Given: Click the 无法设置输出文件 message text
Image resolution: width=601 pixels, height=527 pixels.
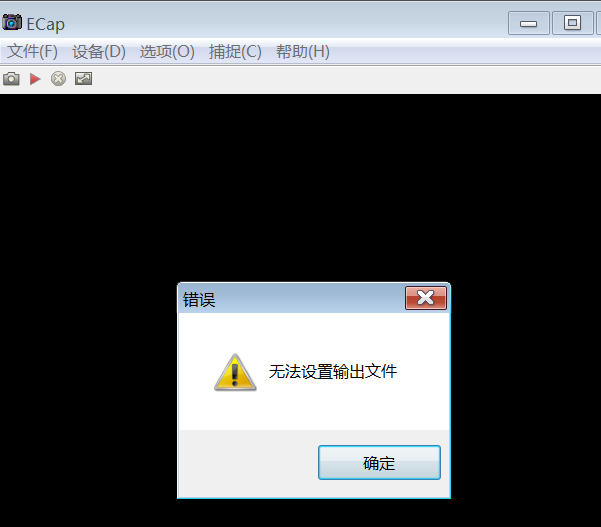Looking at the screenshot, I should point(333,372).
